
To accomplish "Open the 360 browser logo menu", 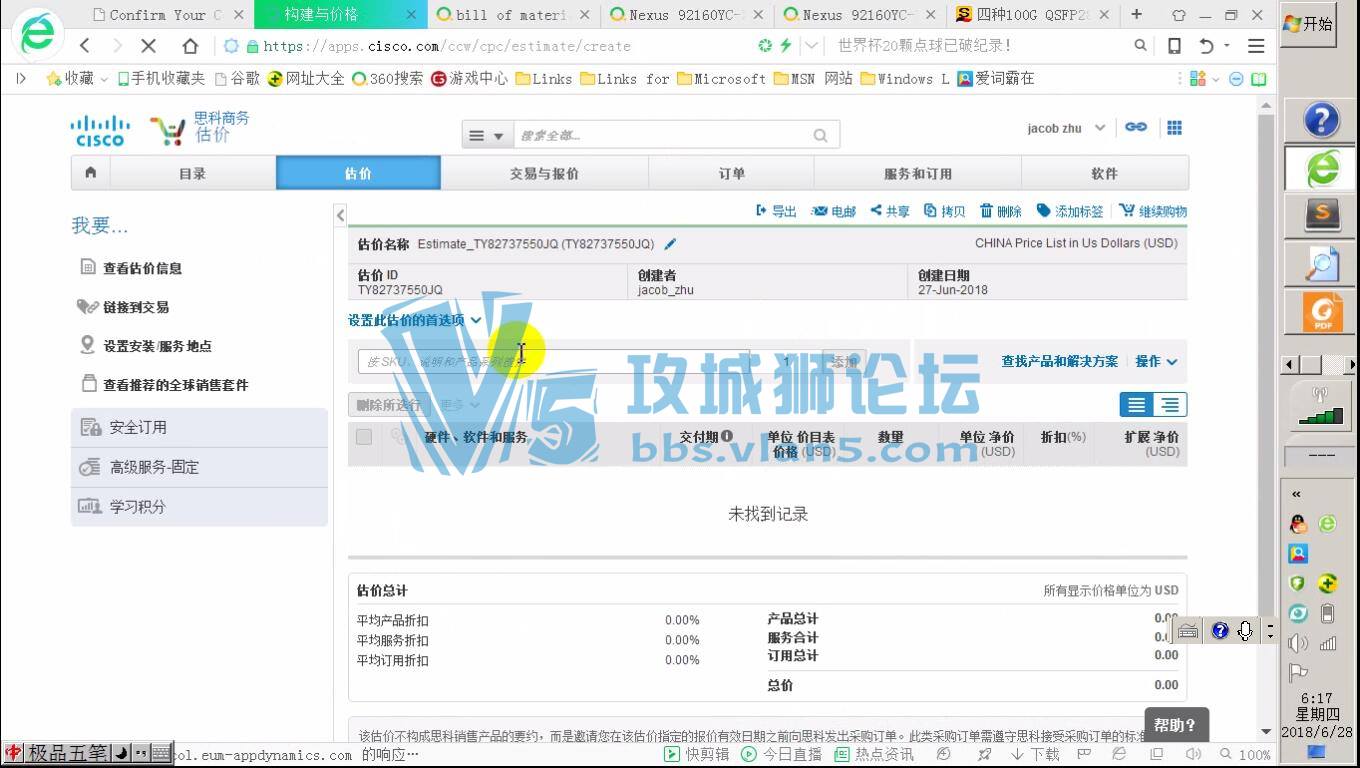I will (37, 34).
